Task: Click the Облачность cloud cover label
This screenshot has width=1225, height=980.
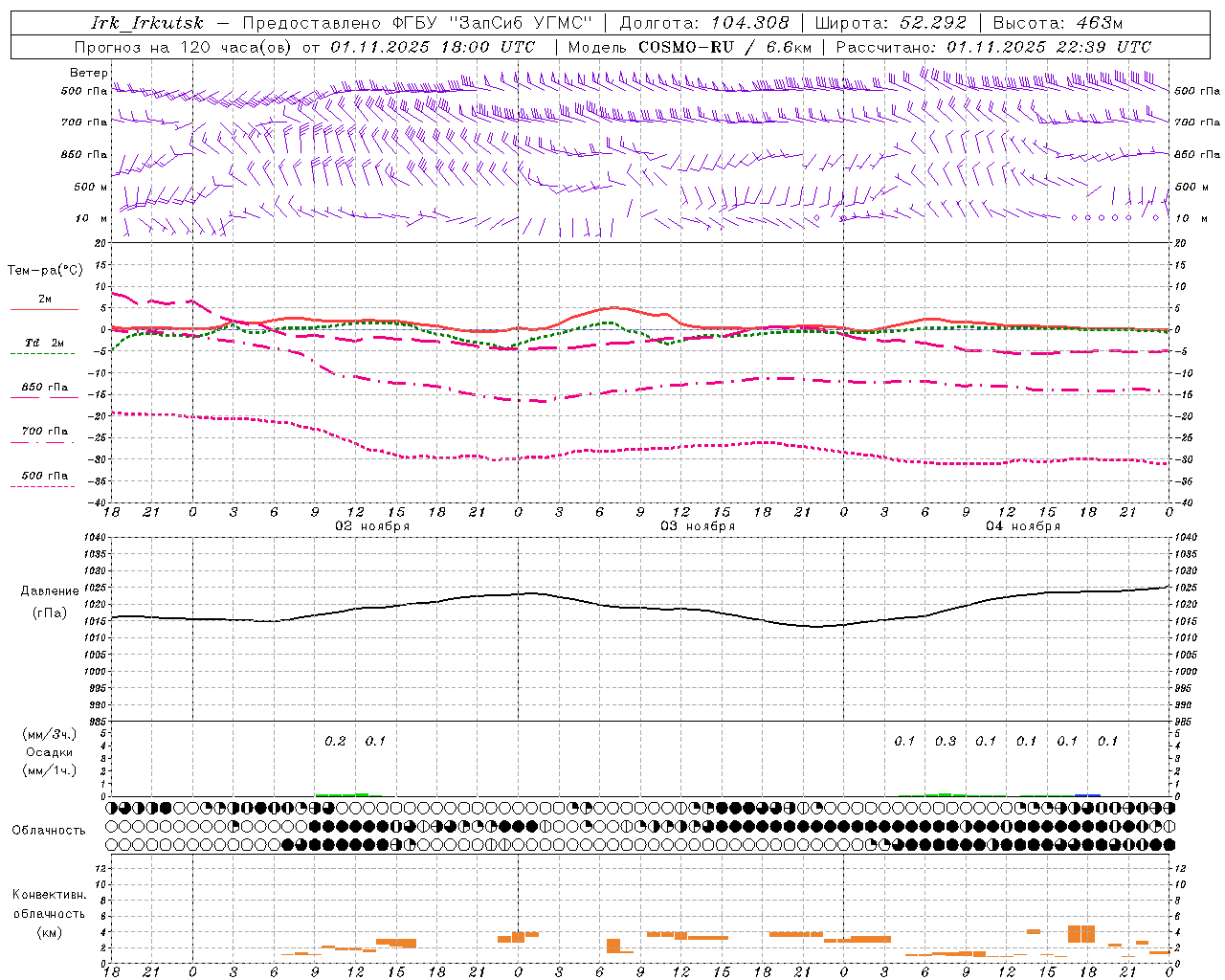Action: (49, 831)
